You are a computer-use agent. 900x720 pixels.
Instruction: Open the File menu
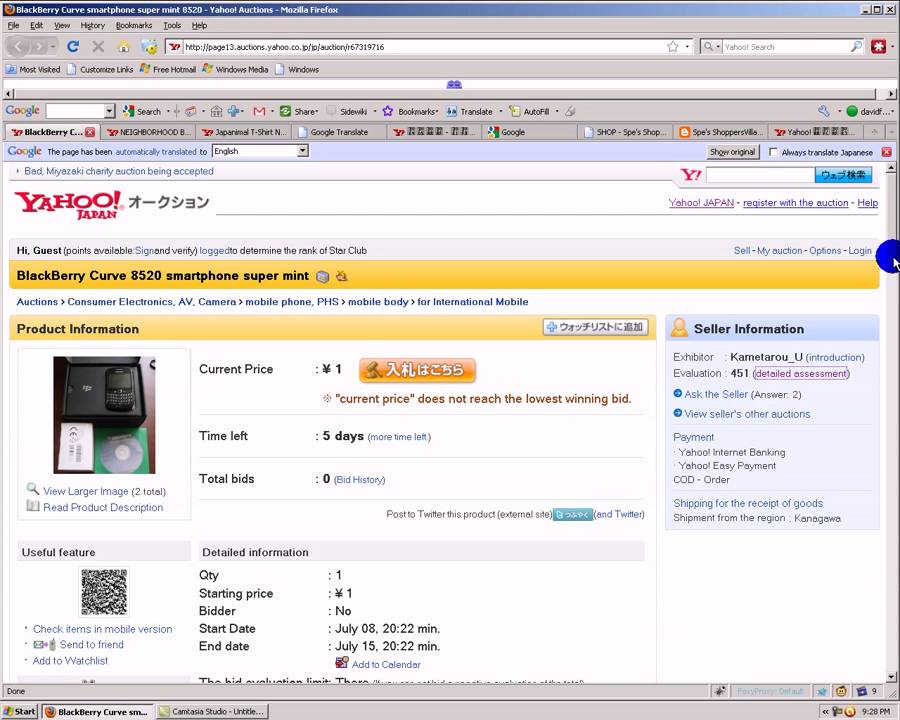click(x=13, y=25)
